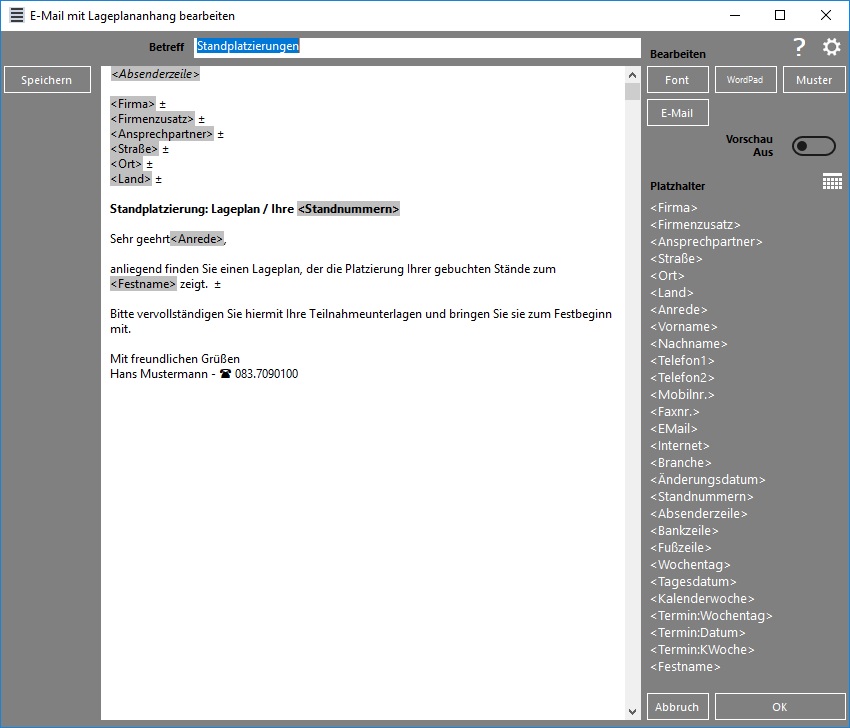850x728 pixels.
Task: Cancel with the Abbruch button
Action: [677, 706]
